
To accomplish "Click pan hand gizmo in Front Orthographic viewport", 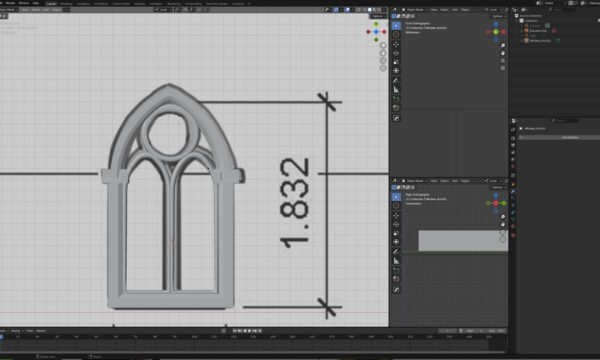I will (x=503, y=53).
